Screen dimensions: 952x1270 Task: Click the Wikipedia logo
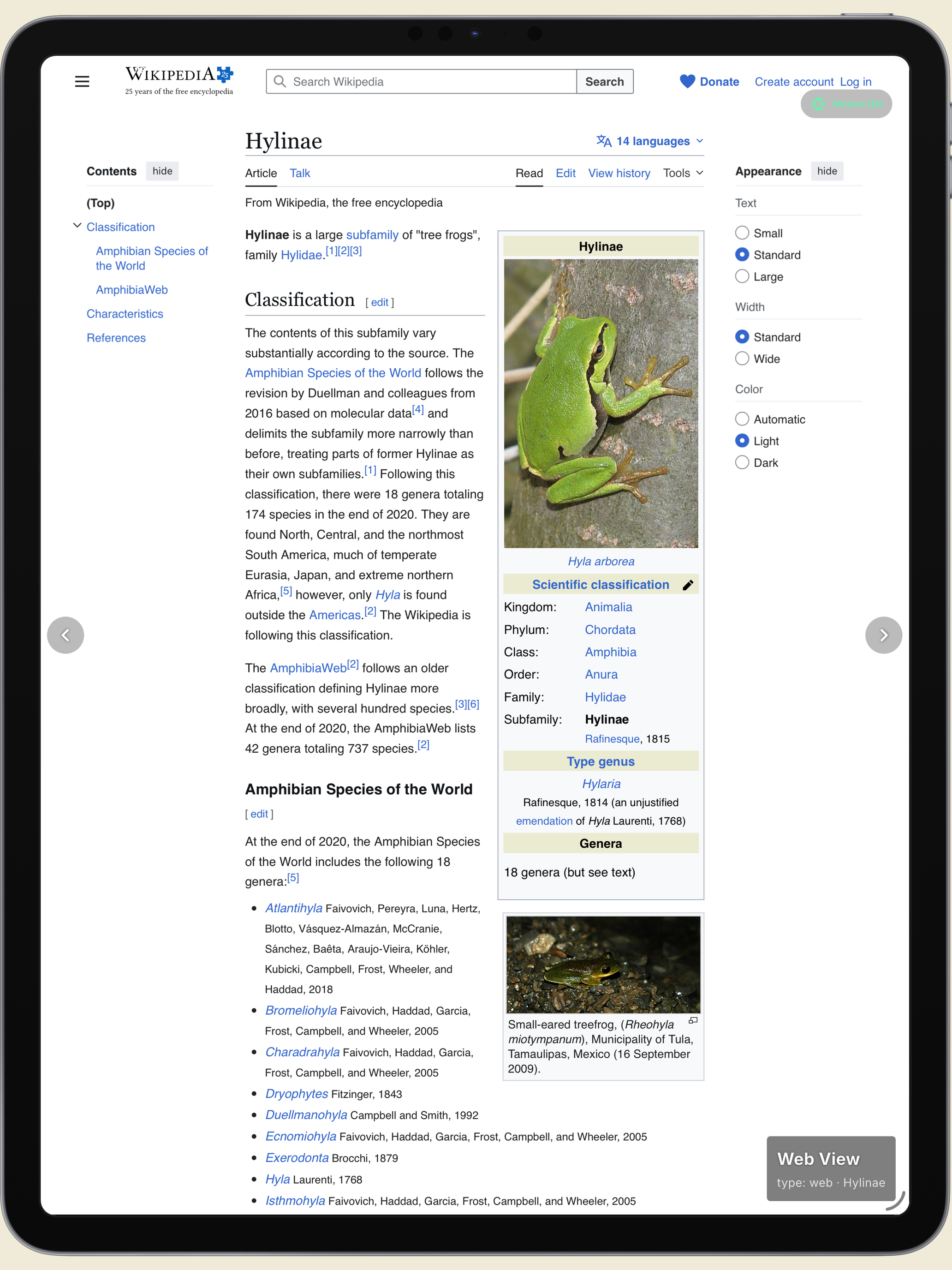click(x=179, y=81)
